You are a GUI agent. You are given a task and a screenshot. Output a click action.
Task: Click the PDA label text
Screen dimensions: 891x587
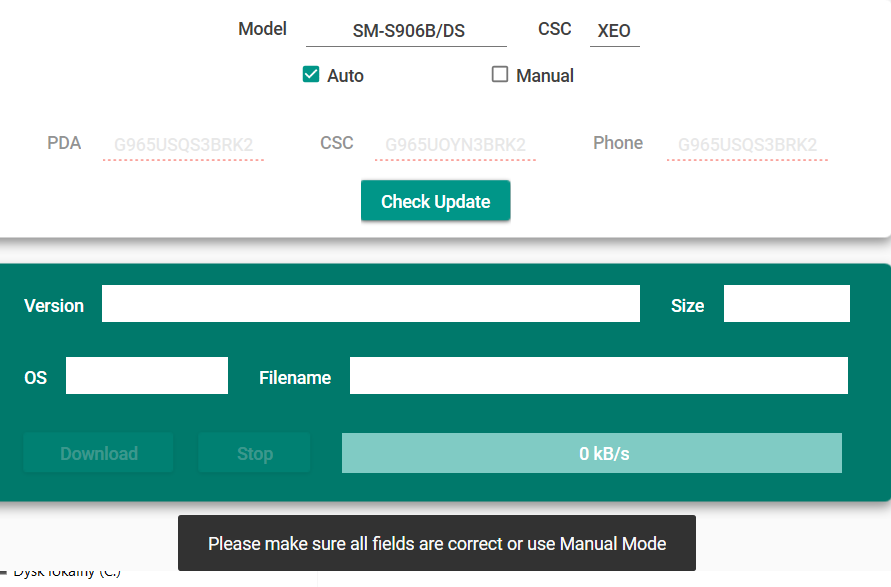click(x=64, y=143)
